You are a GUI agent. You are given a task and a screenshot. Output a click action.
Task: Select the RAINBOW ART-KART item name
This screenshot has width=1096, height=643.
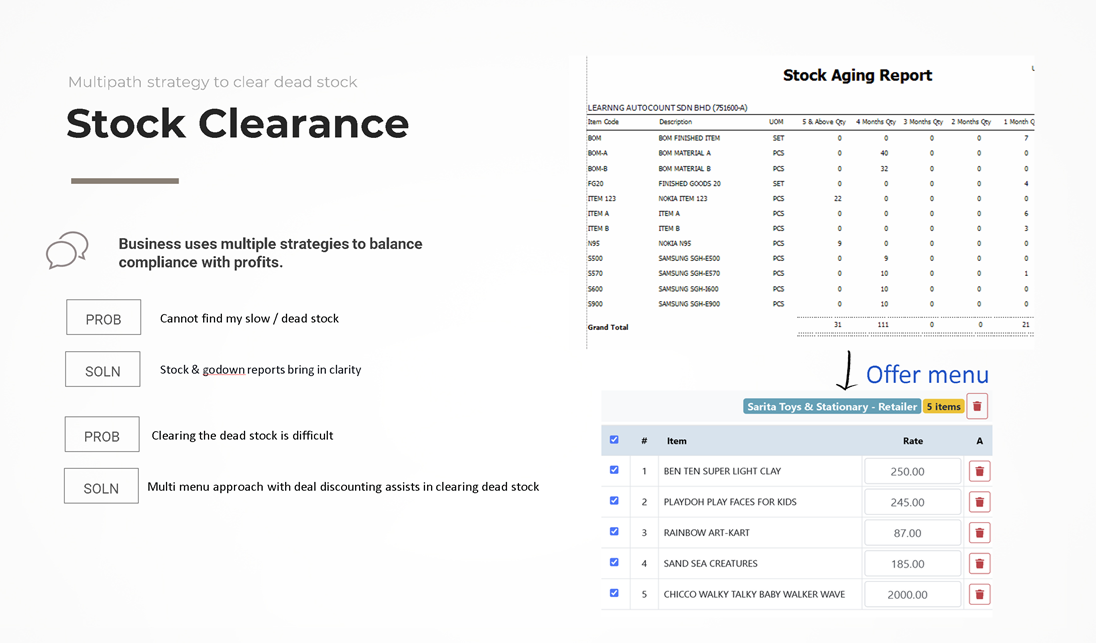pos(707,533)
